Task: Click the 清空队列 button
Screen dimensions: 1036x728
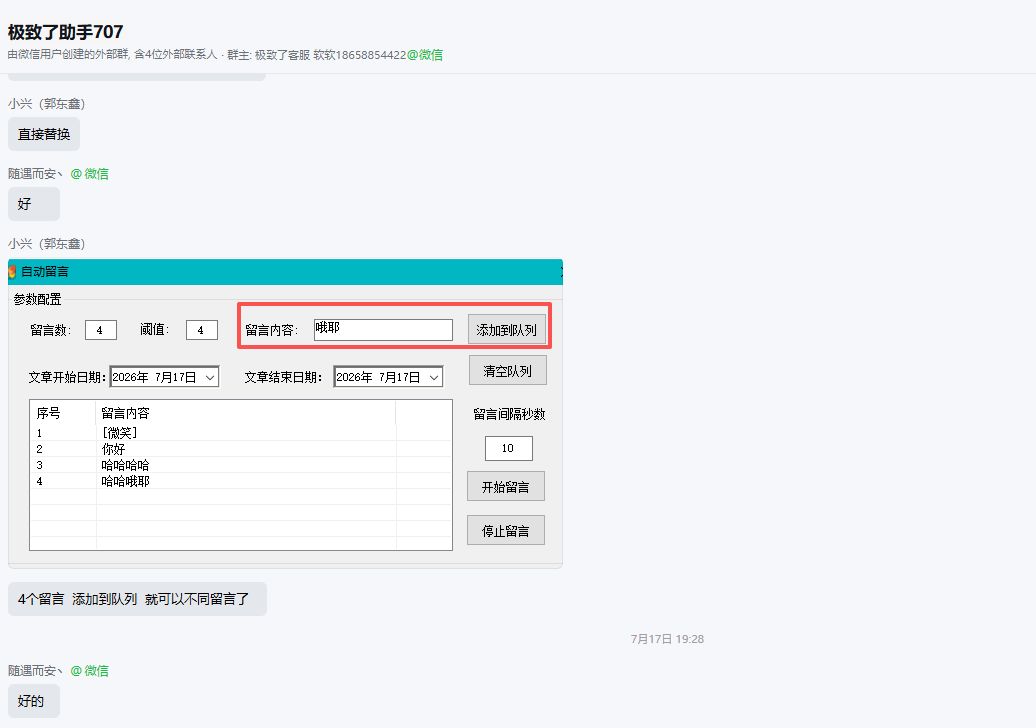Action: (507, 371)
